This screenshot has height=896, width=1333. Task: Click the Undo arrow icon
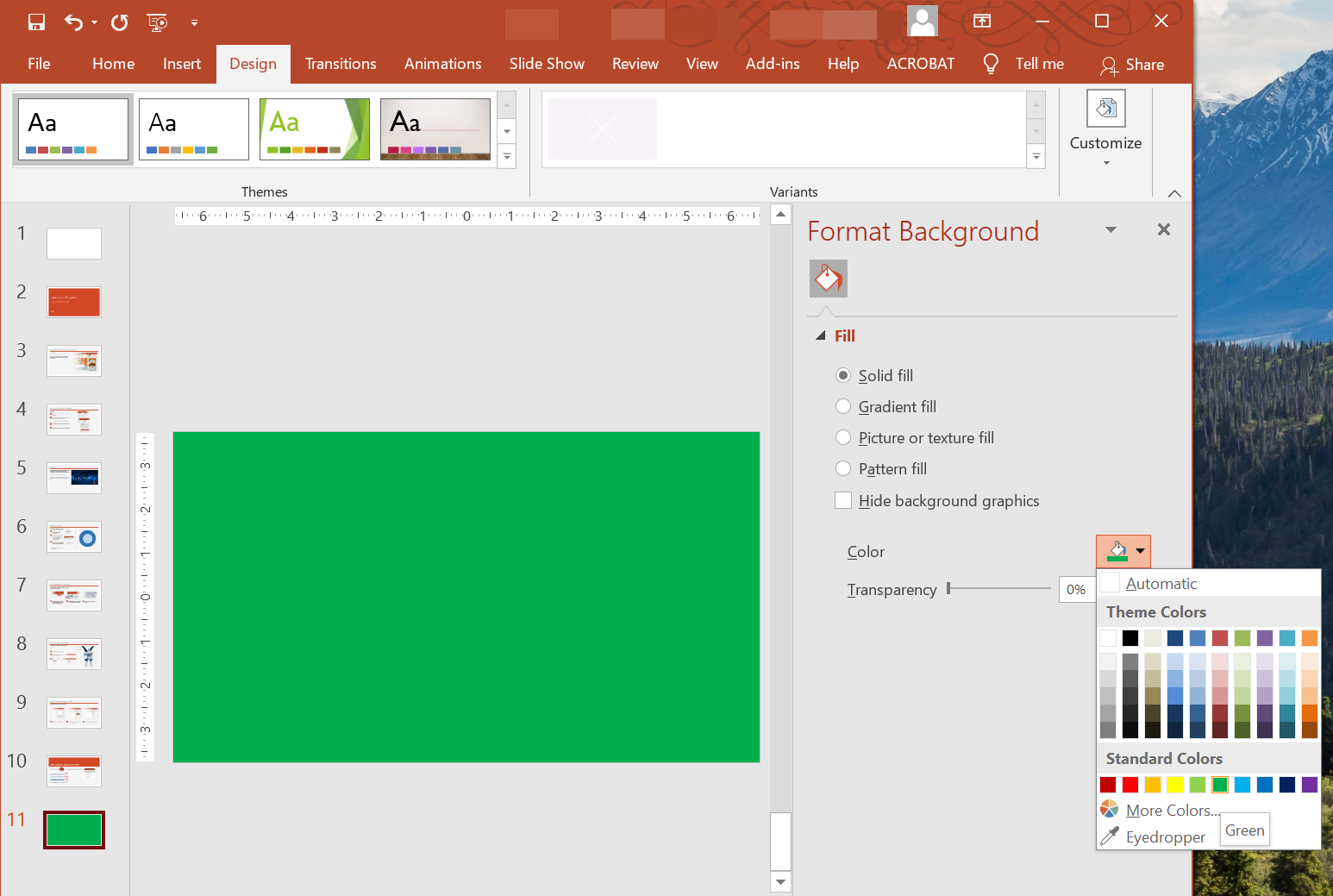pos(73,22)
